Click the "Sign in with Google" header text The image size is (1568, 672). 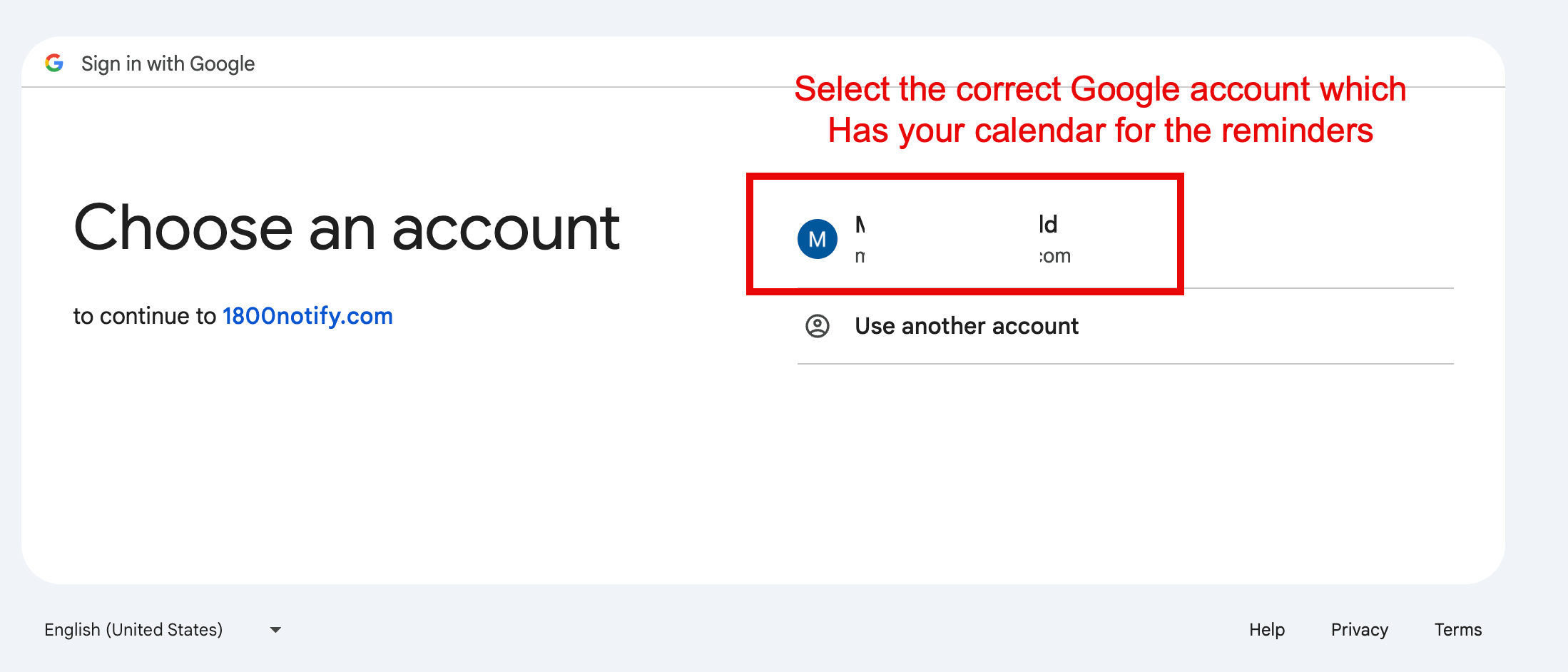[x=168, y=64]
